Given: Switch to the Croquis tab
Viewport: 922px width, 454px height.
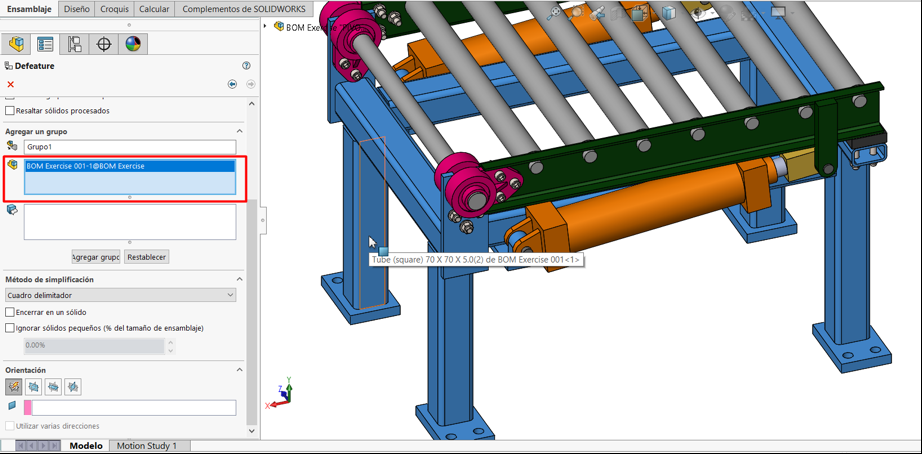Looking at the screenshot, I should [115, 9].
